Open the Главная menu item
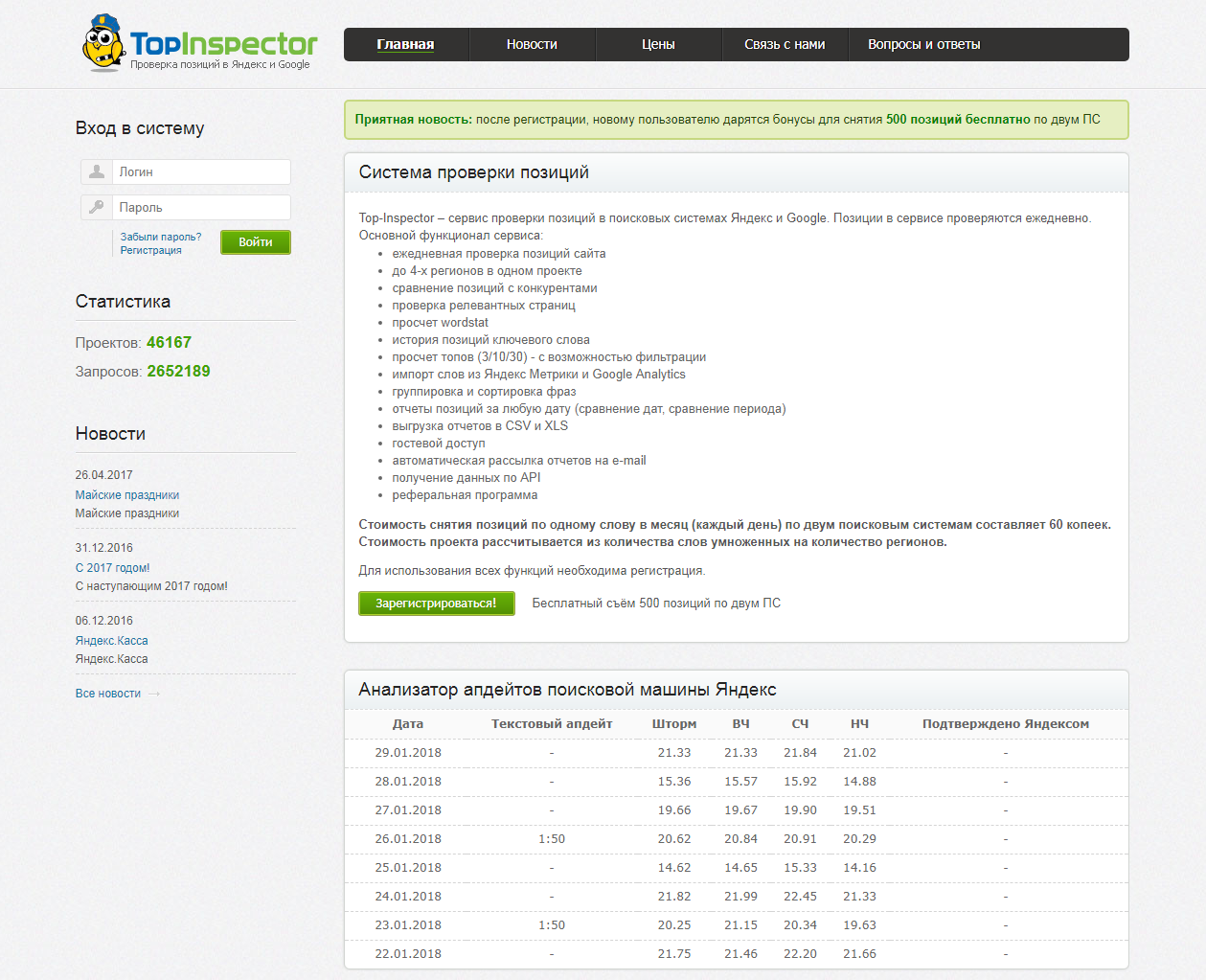 pyautogui.click(x=405, y=44)
